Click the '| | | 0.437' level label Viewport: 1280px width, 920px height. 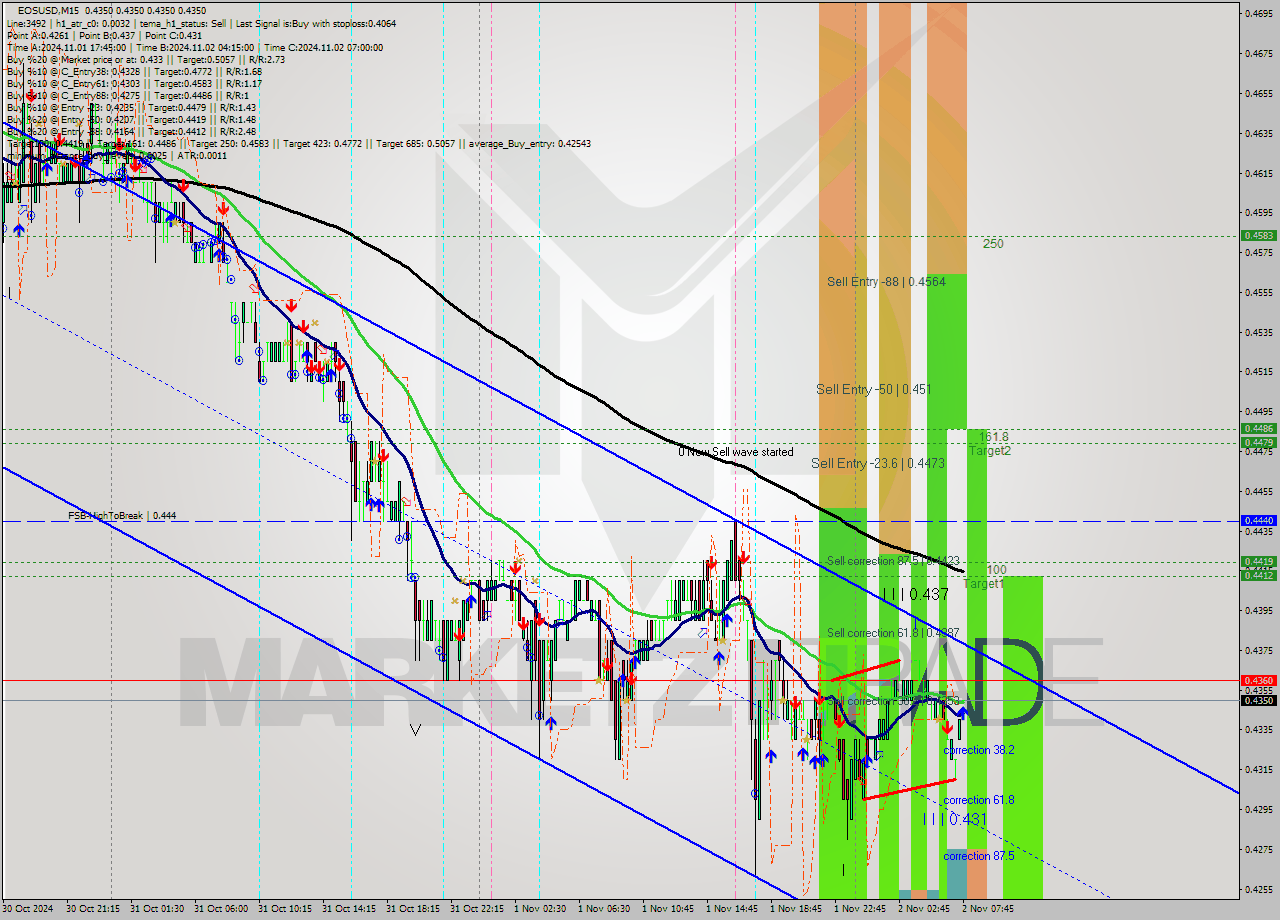point(916,595)
